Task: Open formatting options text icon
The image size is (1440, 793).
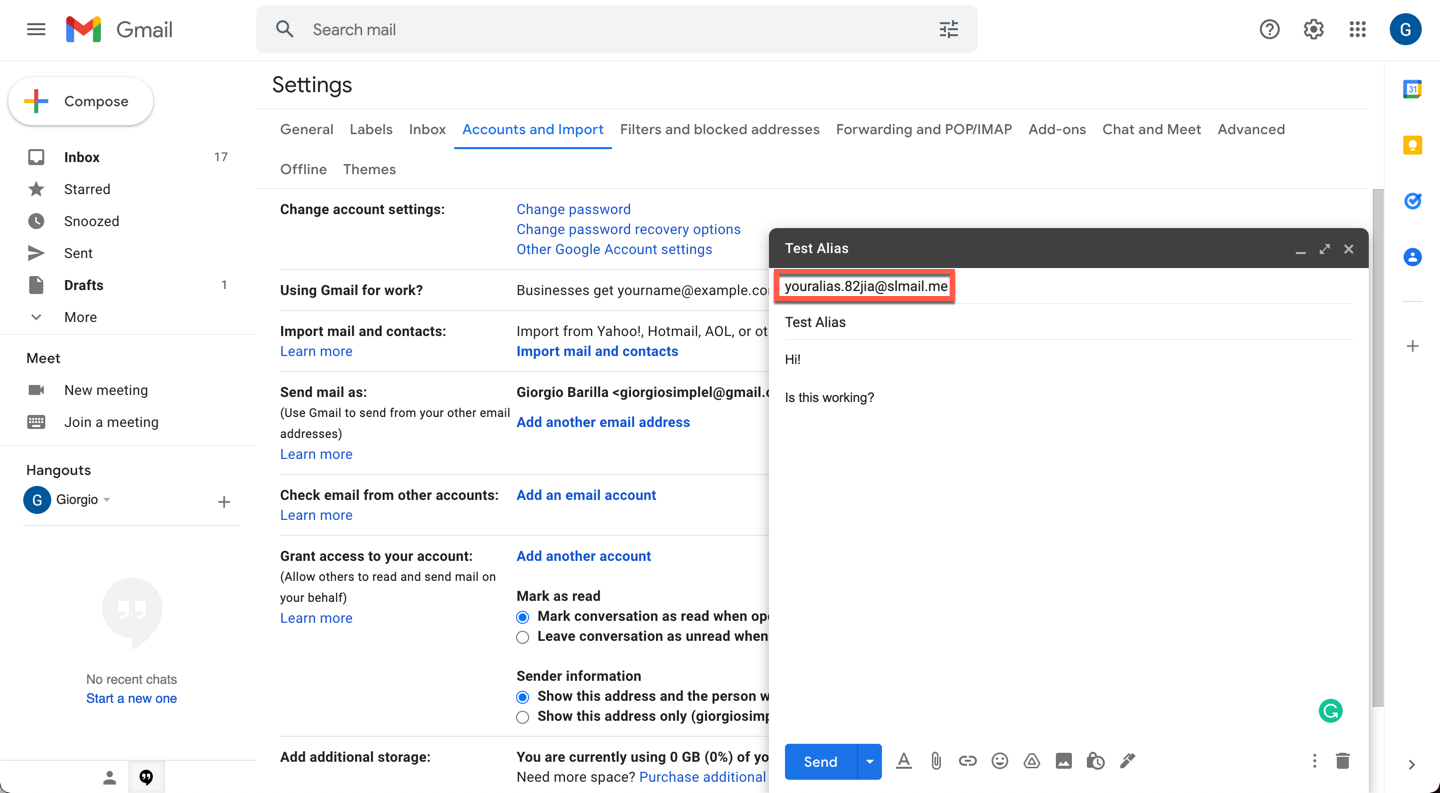Action: 903,761
